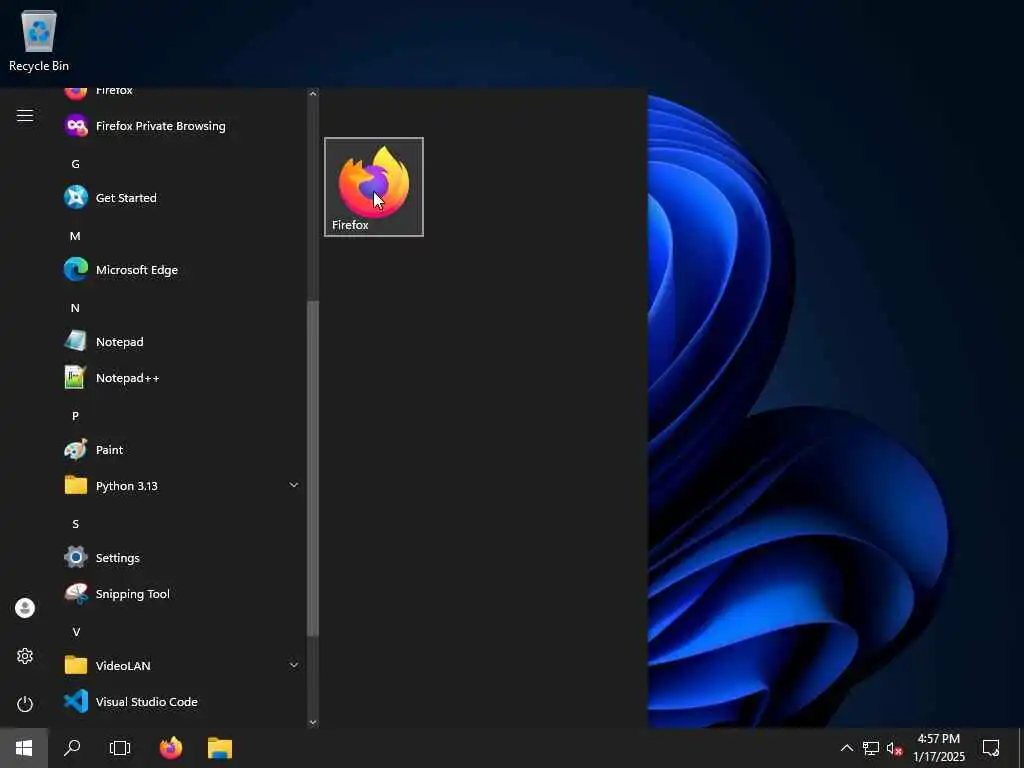
Task: Launch Visual Studio Code
Action: tap(180, 702)
